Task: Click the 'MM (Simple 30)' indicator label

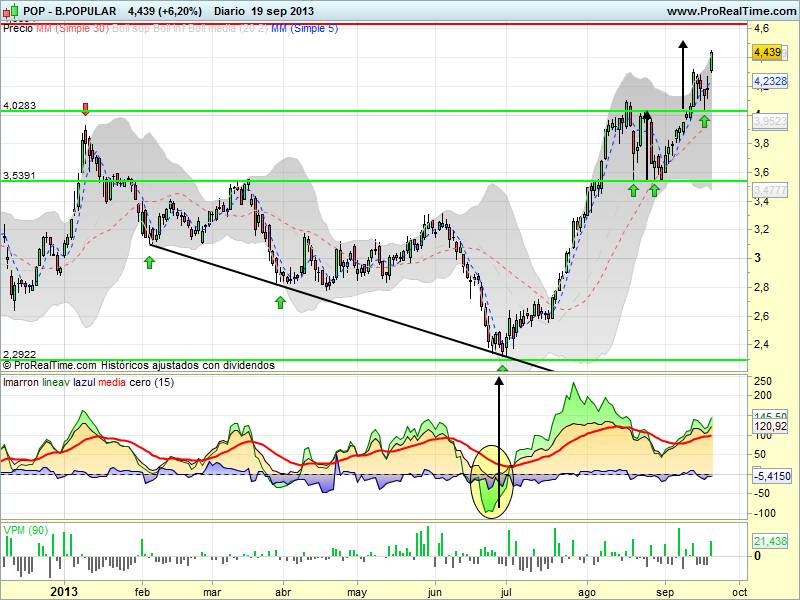Action: coord(72,29)
